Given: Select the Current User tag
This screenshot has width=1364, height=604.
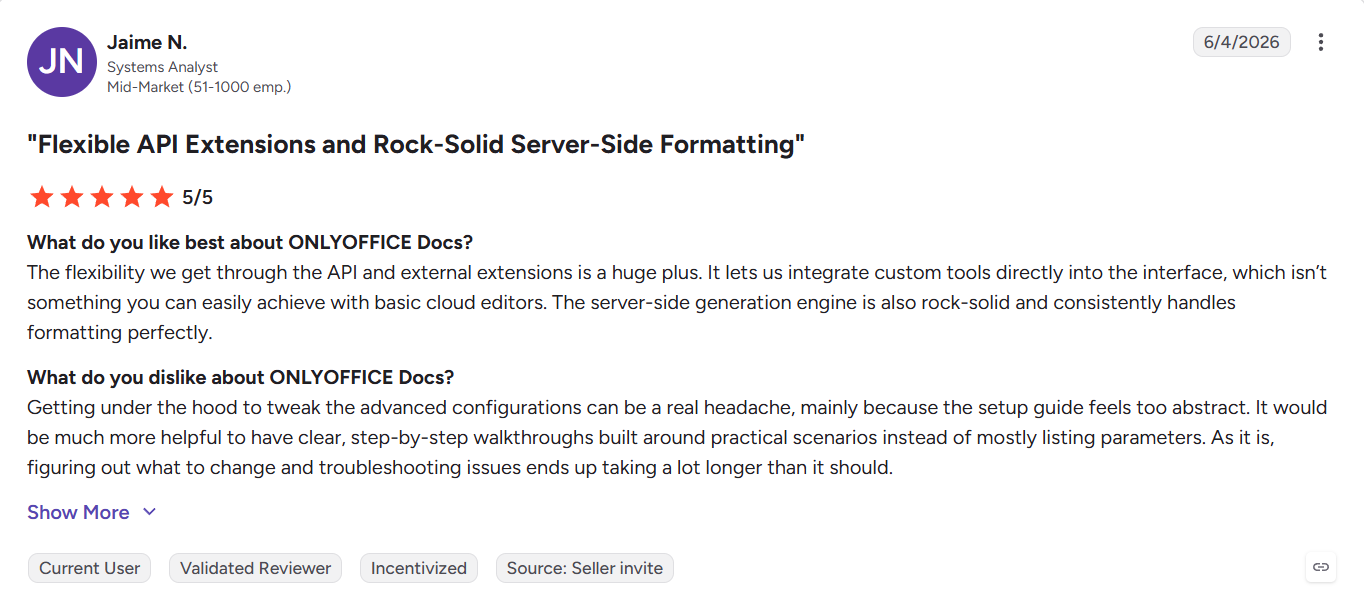Looking at the screenshot, I should [90, 568].
